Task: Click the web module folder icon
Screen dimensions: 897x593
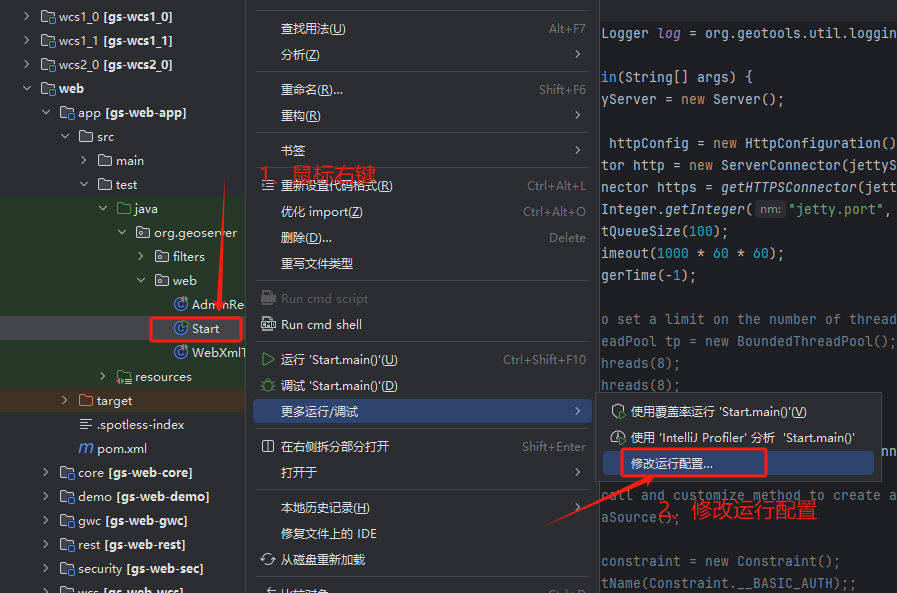Action: click(x=48, y=89)
